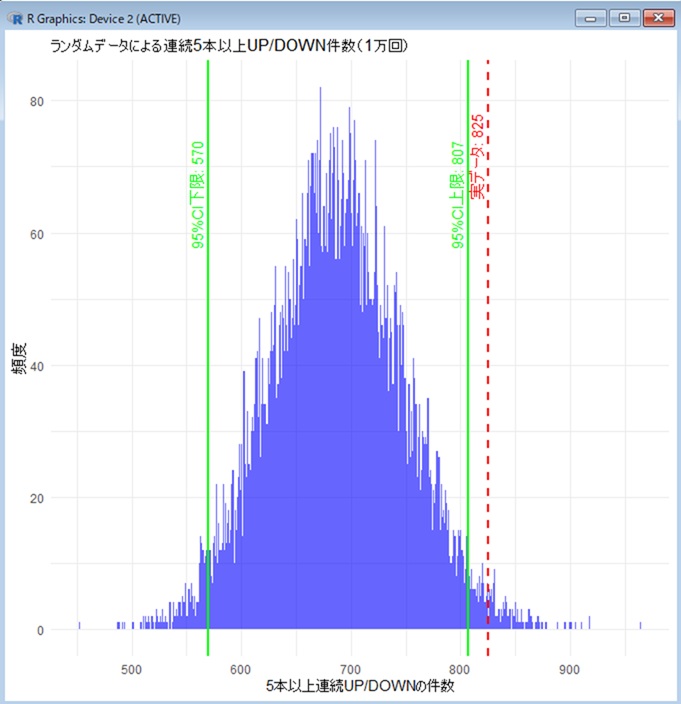The image size is (681, 704).
Task: Click the x-axis tick label 700
Action: click(350, 668)
